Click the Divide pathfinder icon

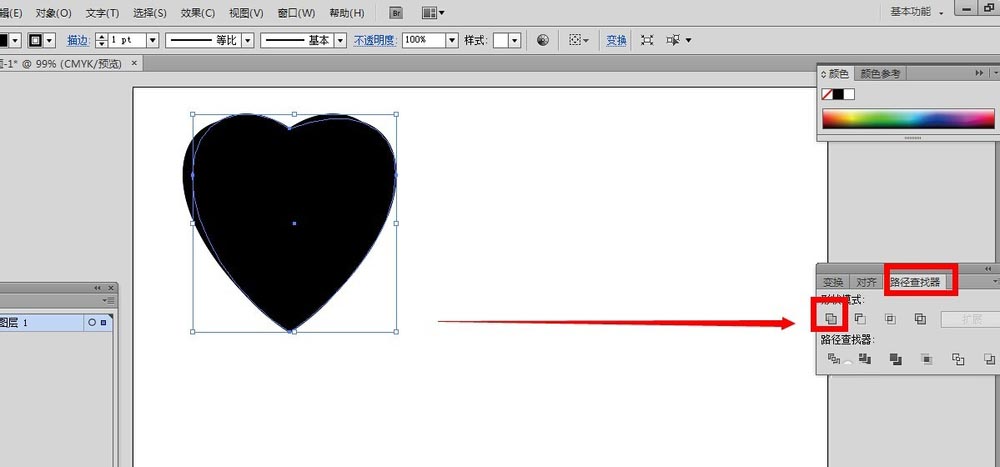(x=833, y=359)
